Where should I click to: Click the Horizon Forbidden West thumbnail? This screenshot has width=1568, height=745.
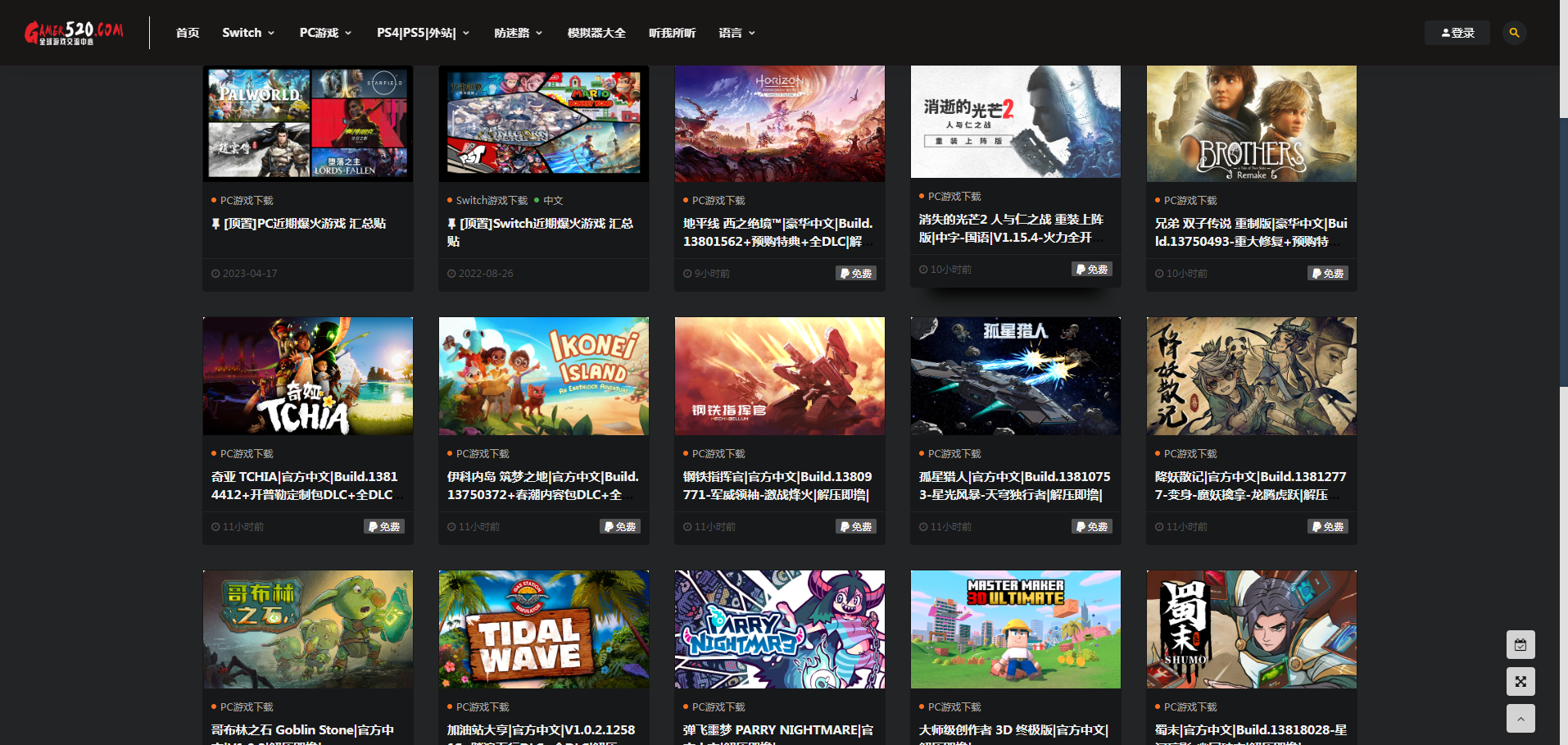[x=780, y=124]
